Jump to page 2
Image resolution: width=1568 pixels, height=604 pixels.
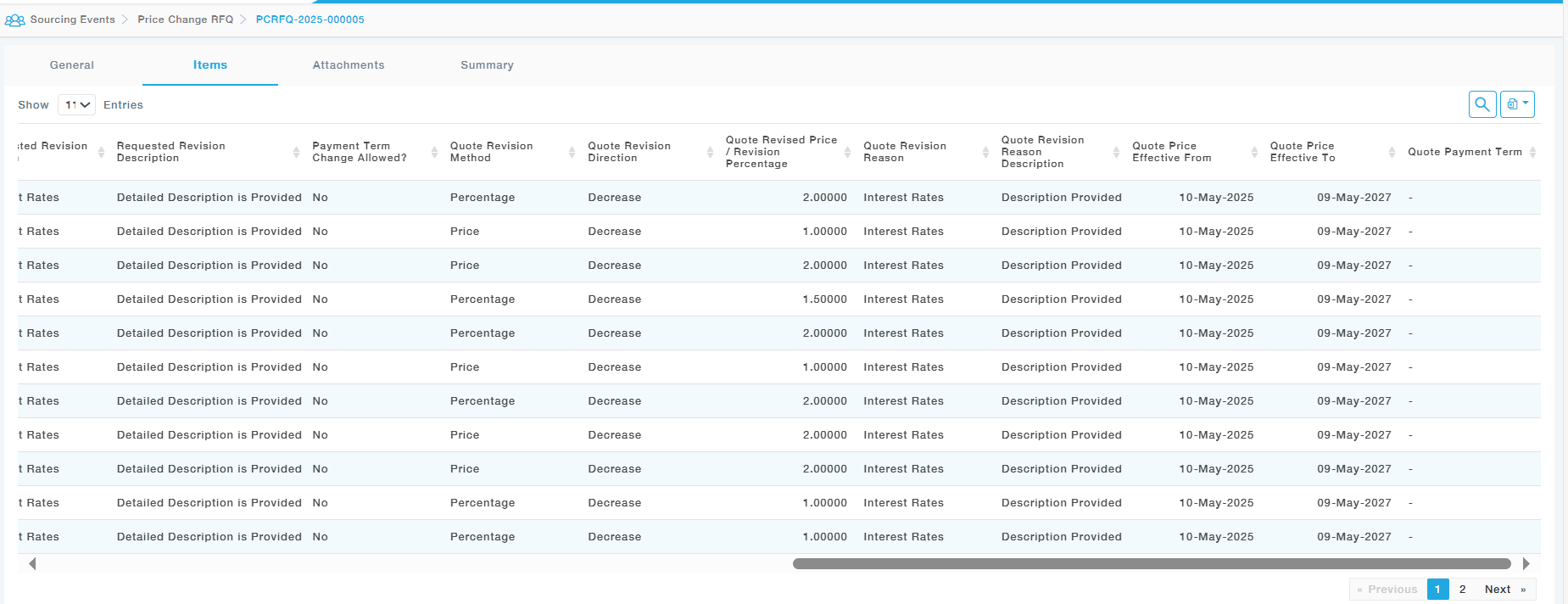[1462, 590]
